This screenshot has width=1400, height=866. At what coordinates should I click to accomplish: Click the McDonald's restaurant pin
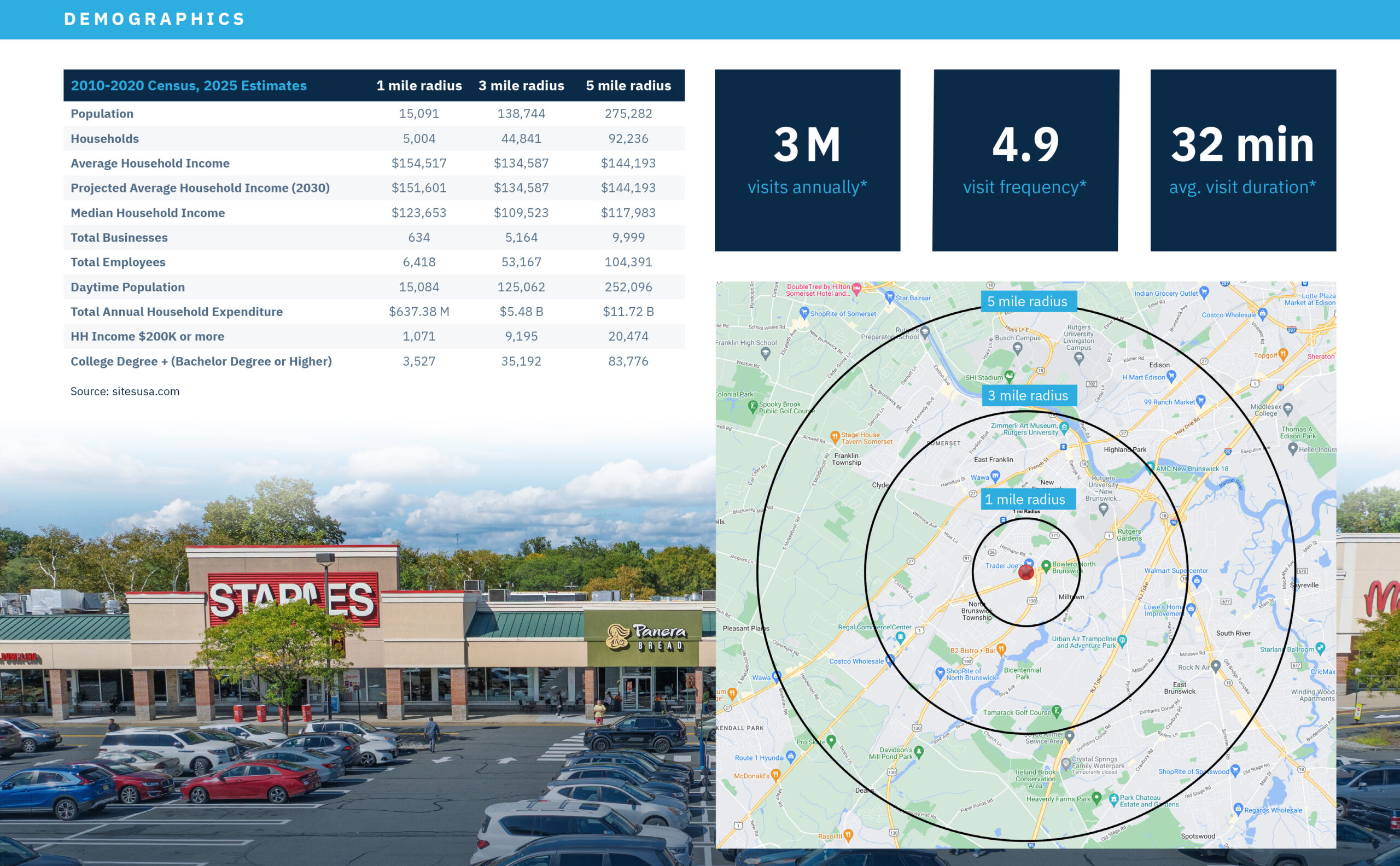[775, 775]
